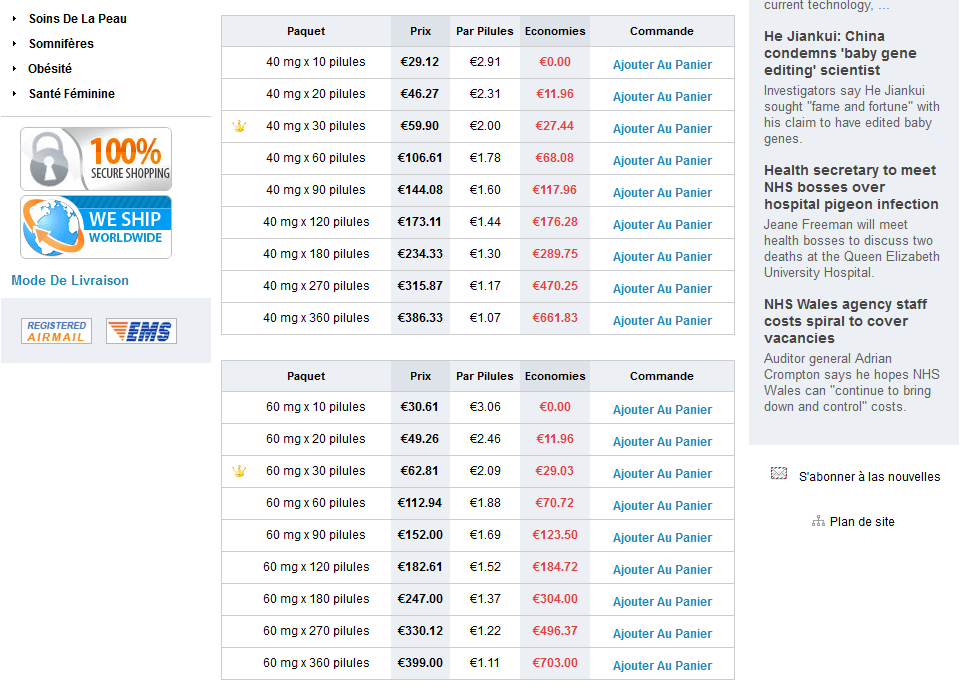Add 40 mg x 270 pilules to cart
Viewport: 960px width, 700px height.
(x=662, y=288)
